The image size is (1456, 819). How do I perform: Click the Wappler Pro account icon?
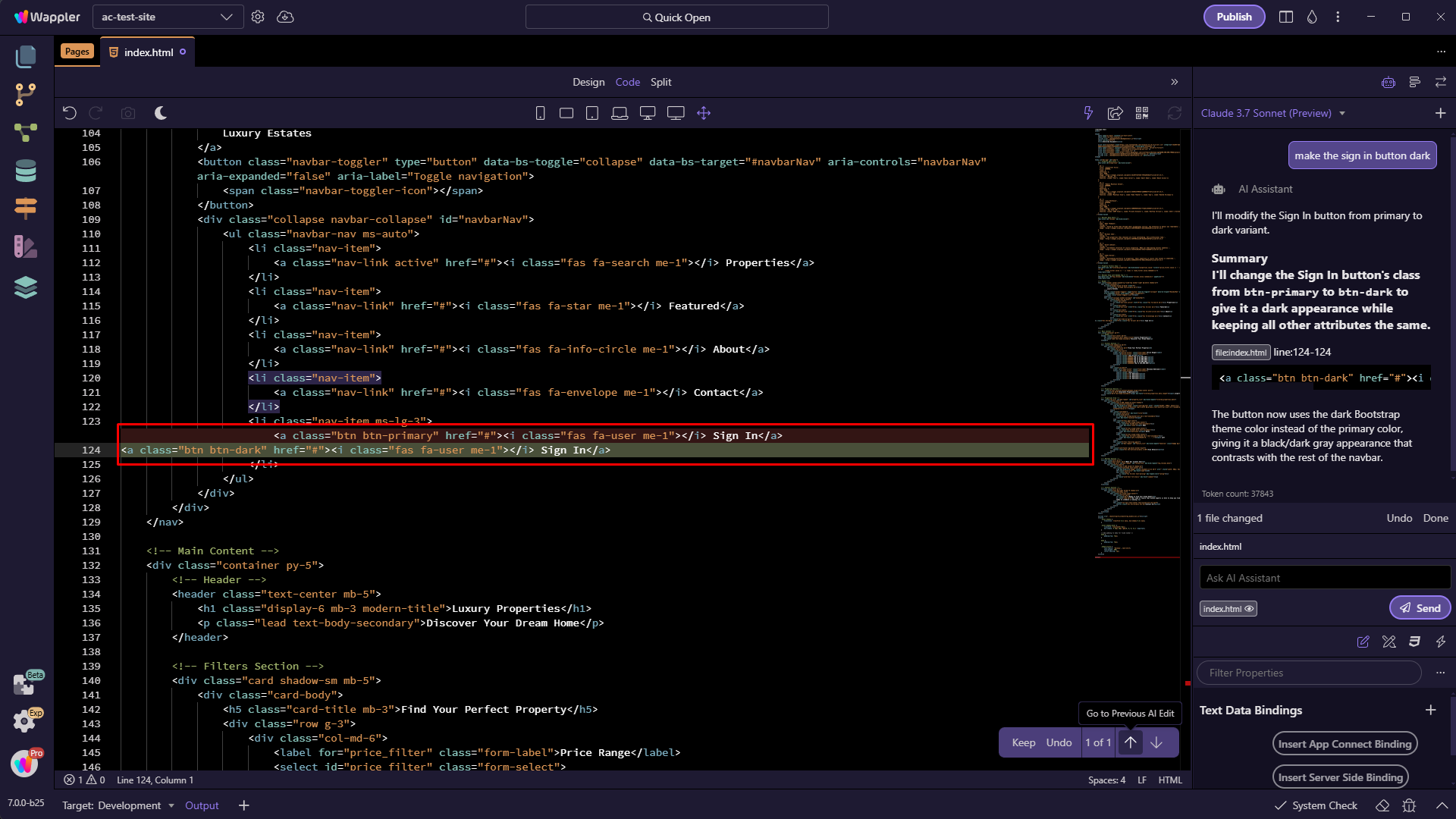pos(24,763)
